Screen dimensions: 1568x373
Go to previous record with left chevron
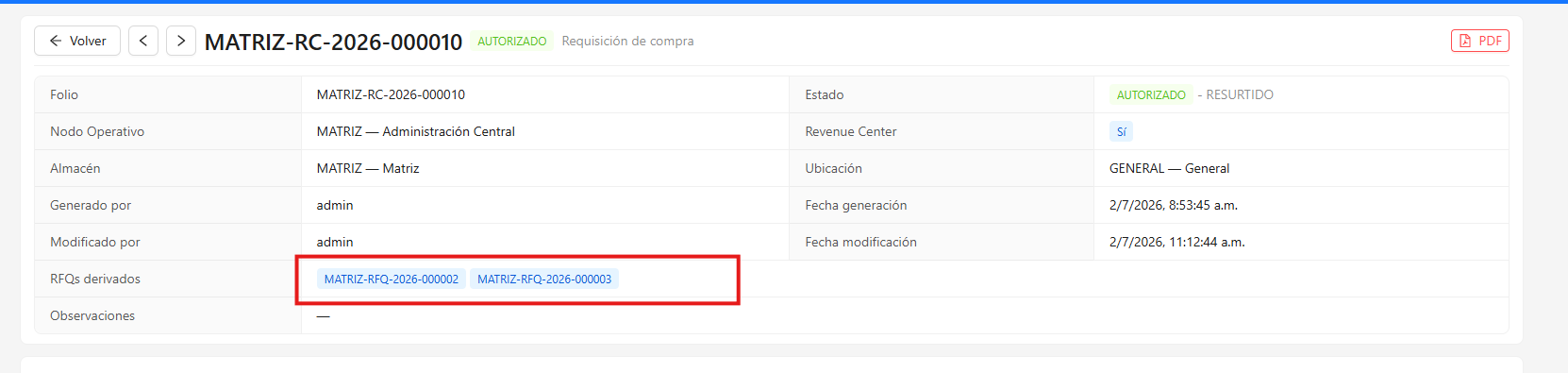(143, 41)
